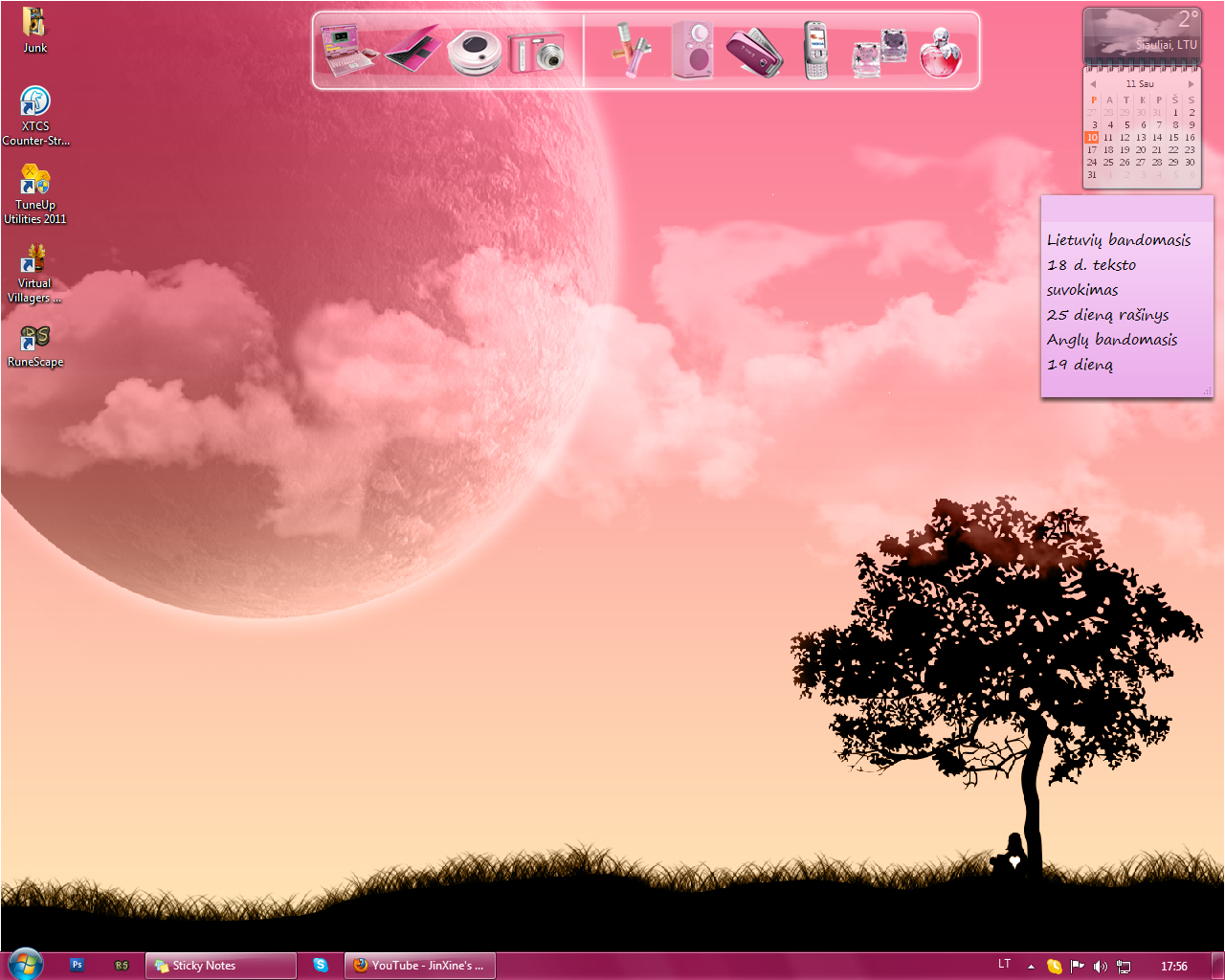
Task: Click the lip gloss tubes dock icon
Action: [630, 51]
